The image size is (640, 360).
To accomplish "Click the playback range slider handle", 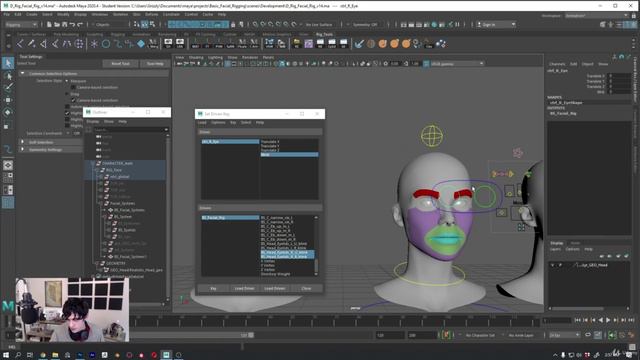I will 251,335.
